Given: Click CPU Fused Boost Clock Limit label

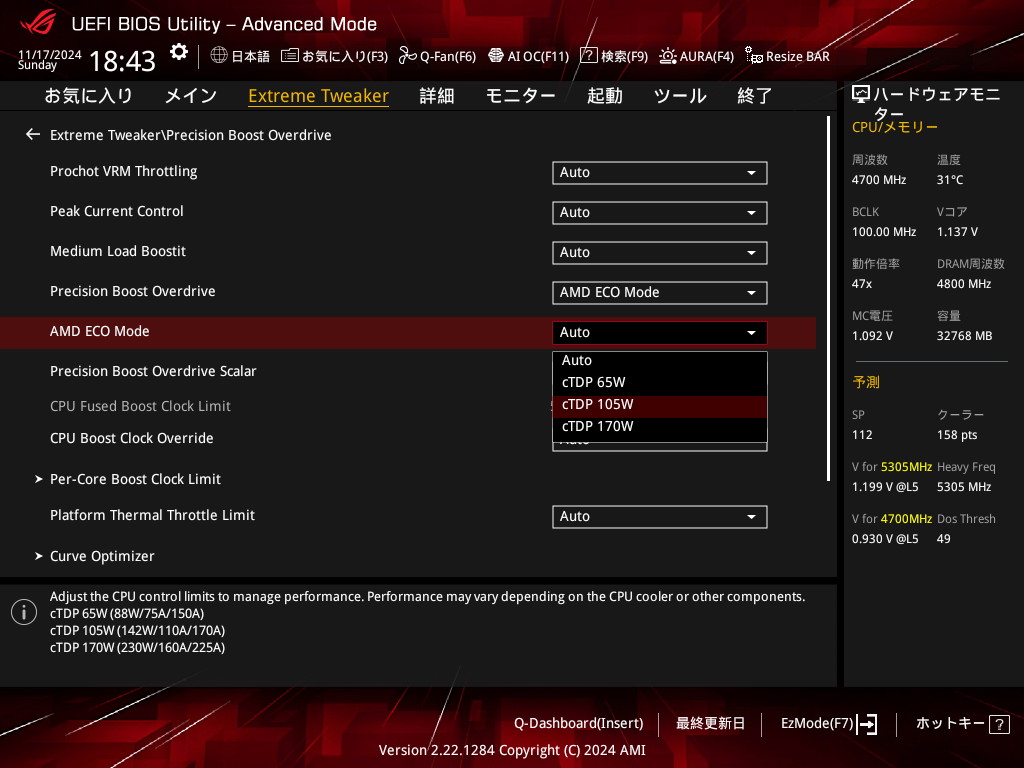Looking at the screenshot, I should pyautogui.click(x=140, y=406).
